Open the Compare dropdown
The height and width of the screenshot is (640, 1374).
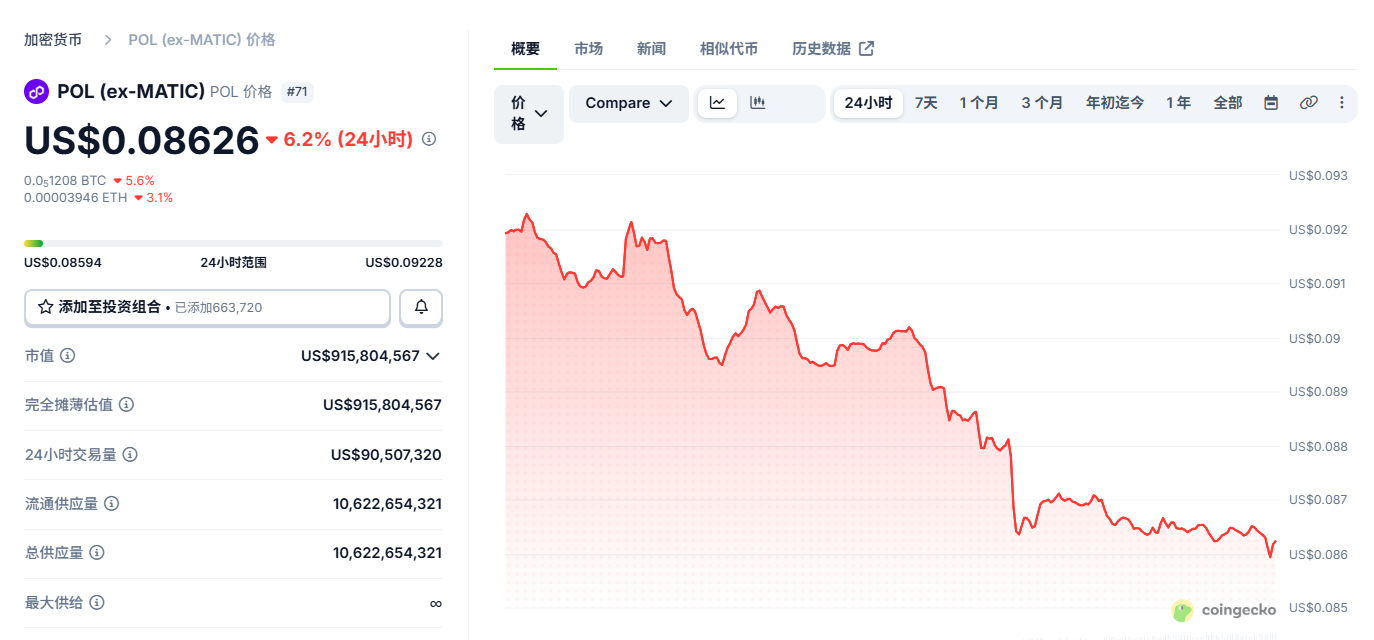coord(629,104)
